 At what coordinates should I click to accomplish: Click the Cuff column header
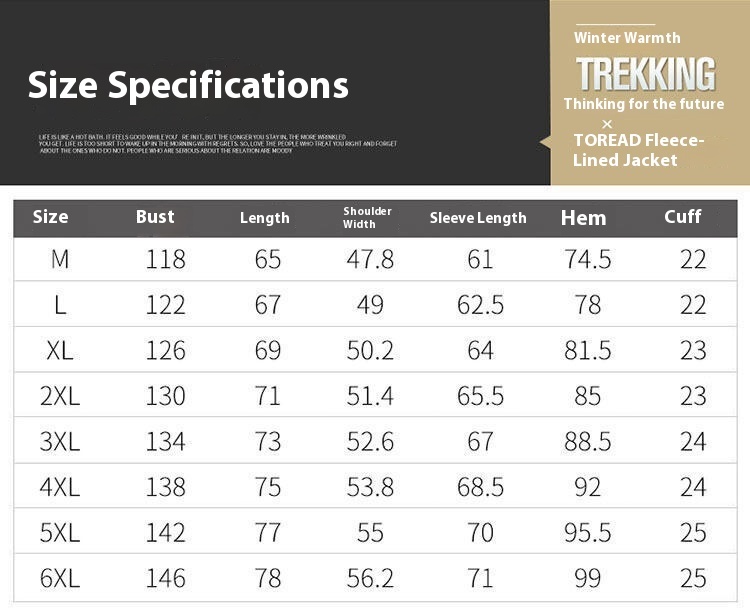683,217
